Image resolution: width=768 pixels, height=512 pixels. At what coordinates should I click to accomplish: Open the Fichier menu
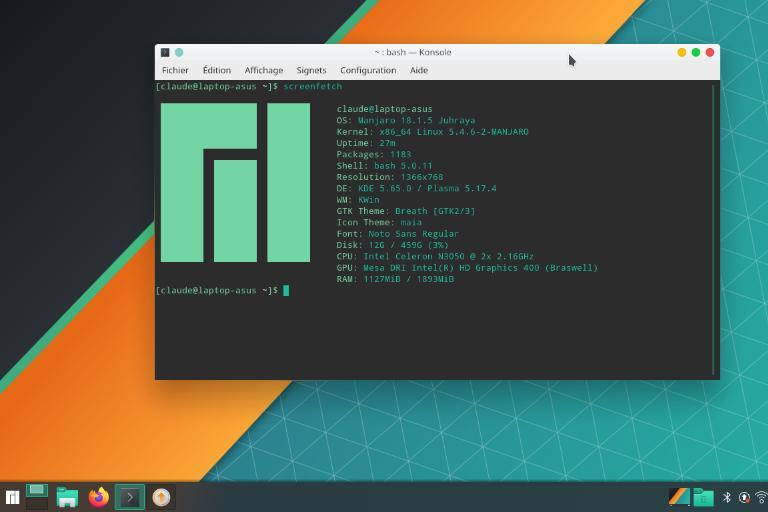175,70
